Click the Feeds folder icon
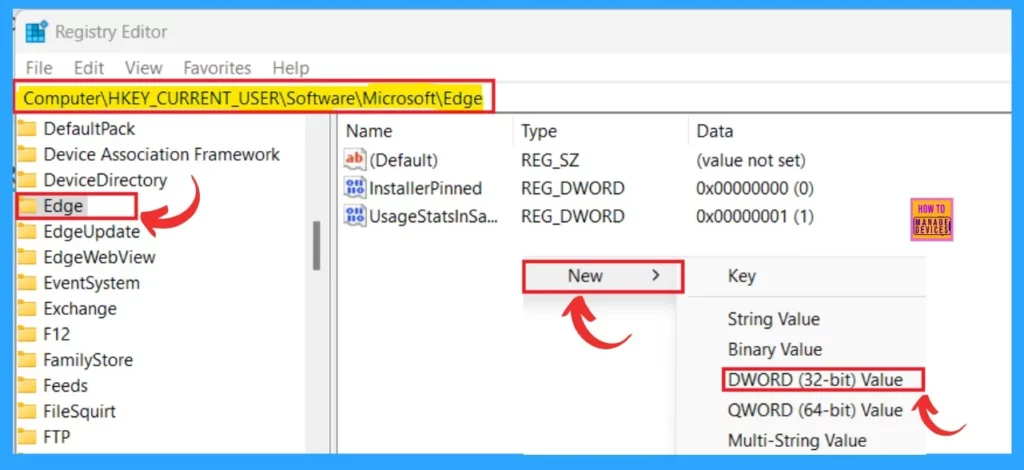 (x=27, y=386)
